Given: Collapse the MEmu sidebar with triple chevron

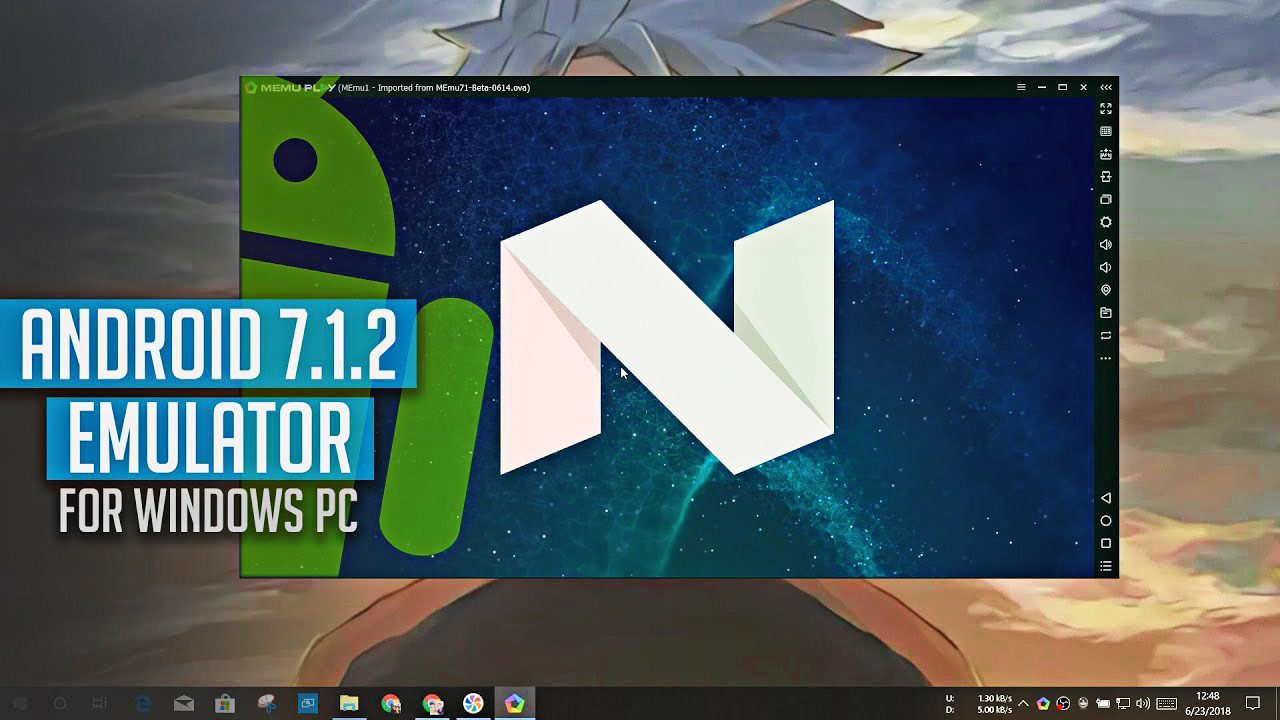Looking at the screenshot, I should 1106,87.
